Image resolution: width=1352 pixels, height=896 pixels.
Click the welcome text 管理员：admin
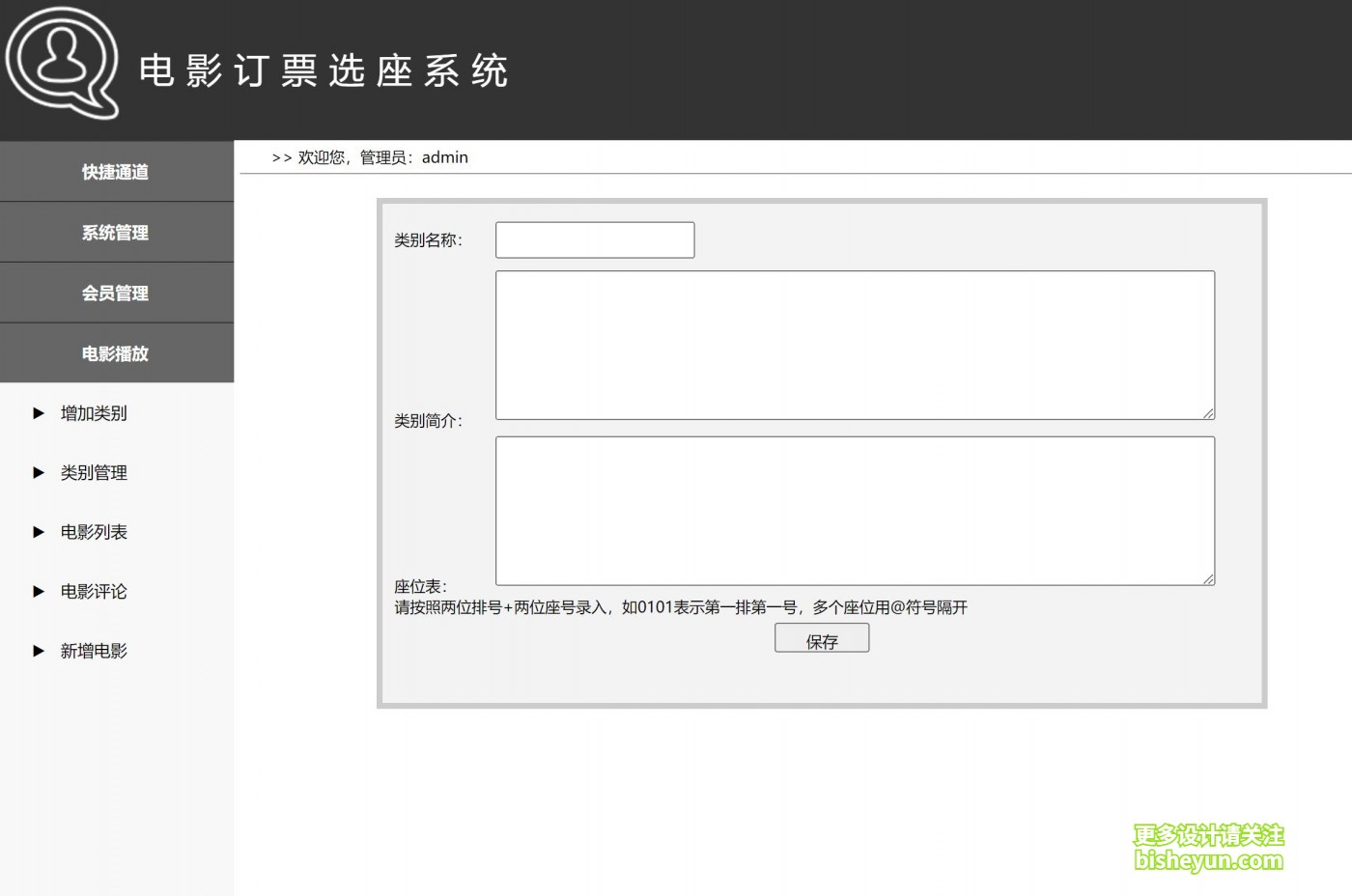click(414, 157)
